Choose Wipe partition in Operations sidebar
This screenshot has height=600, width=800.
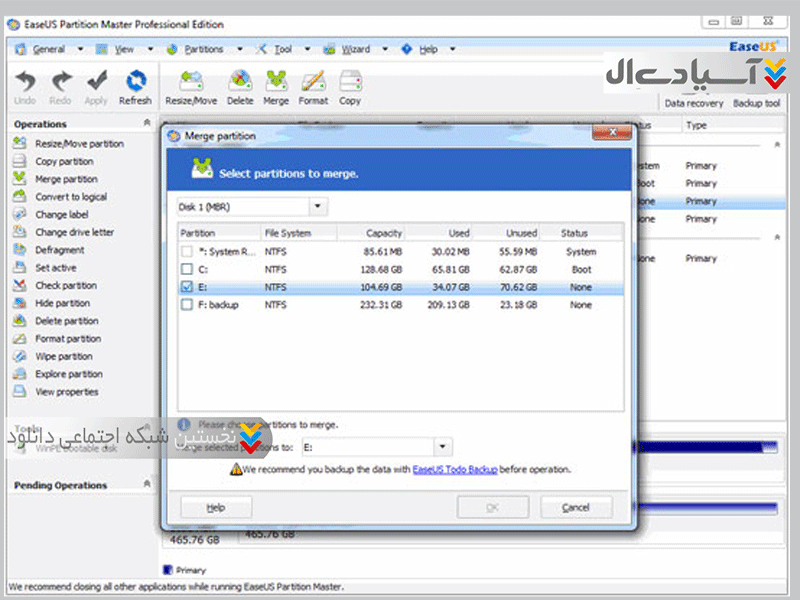click(x=64, y=357)
